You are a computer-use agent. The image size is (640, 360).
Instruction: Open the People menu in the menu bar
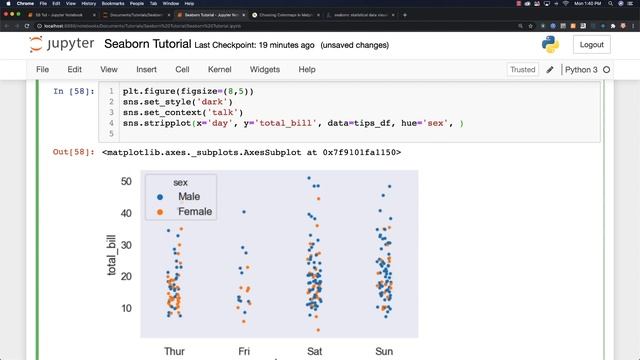tap(137, 3)
